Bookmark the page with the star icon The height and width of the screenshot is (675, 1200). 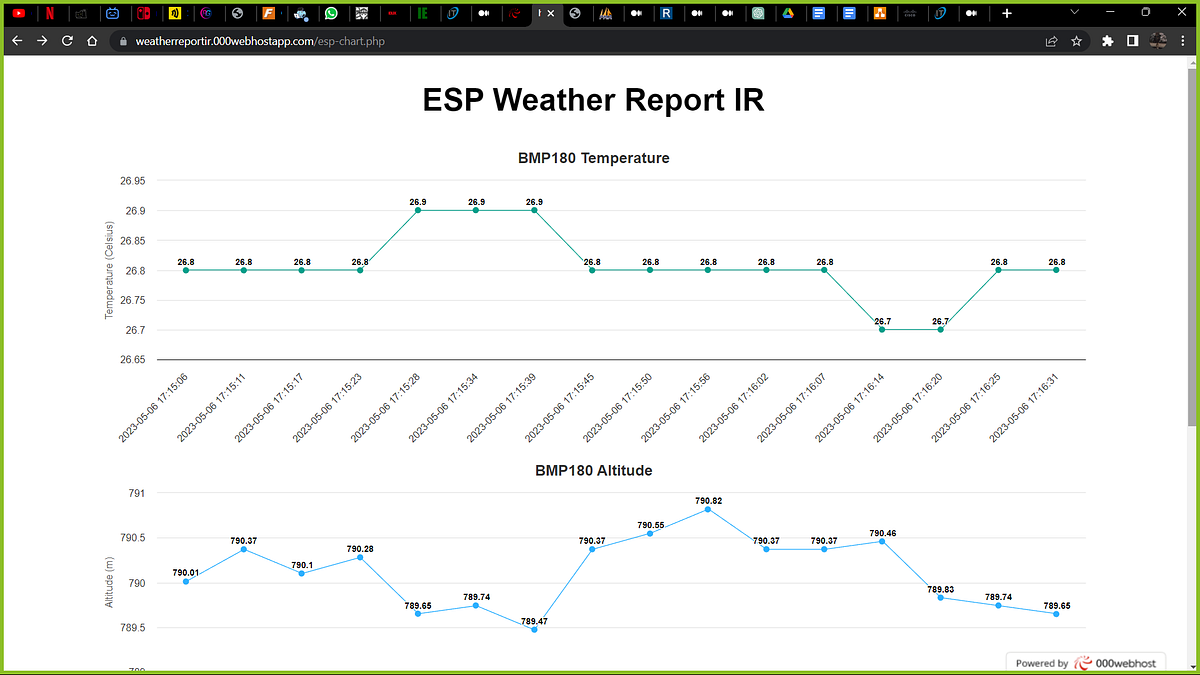click(1075, 41)
